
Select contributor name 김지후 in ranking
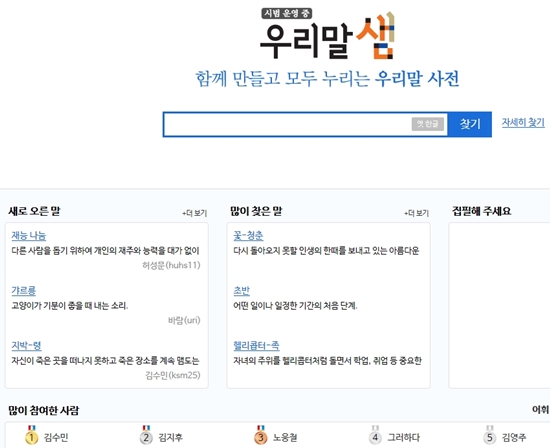[170, 437]
